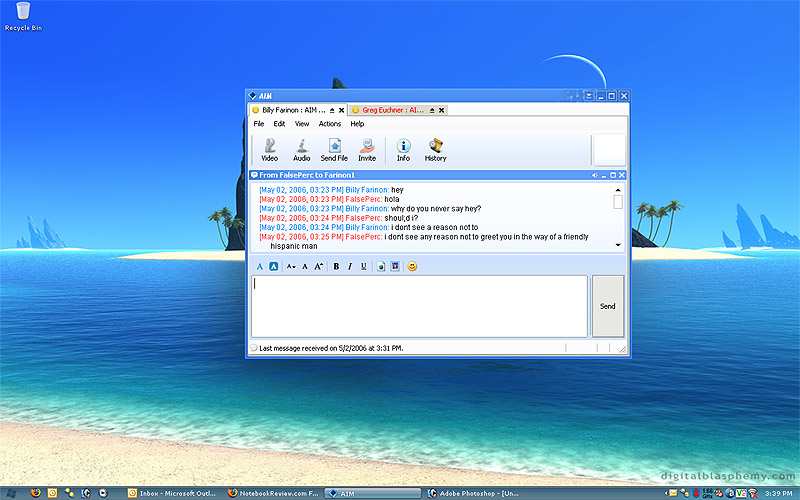Open the Actions menu
The width and height of the screenshot is (800, 500).
coord(330,124)
